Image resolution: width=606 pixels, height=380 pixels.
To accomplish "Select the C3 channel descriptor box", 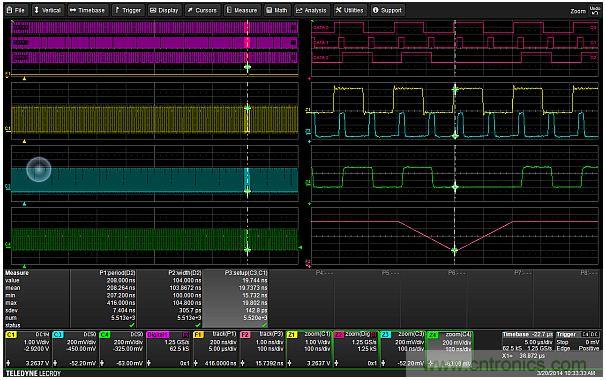I will 75,349.
